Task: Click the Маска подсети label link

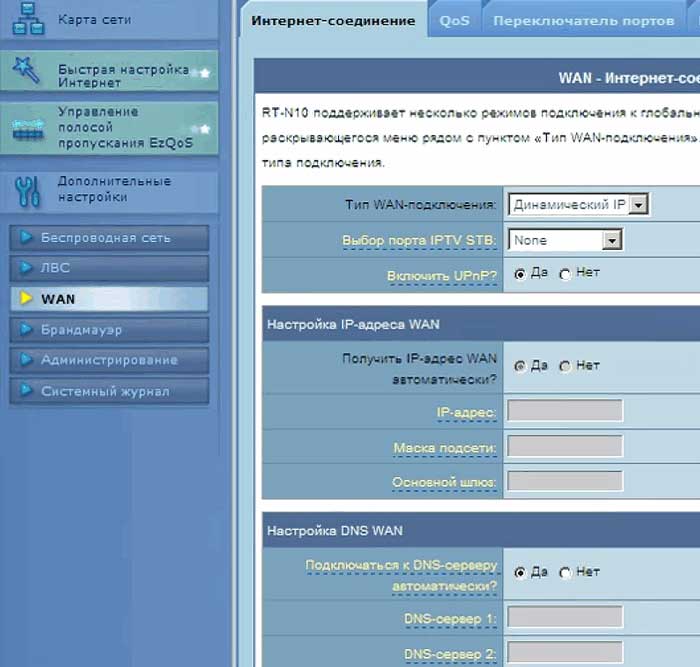Action: pos(445,447)
